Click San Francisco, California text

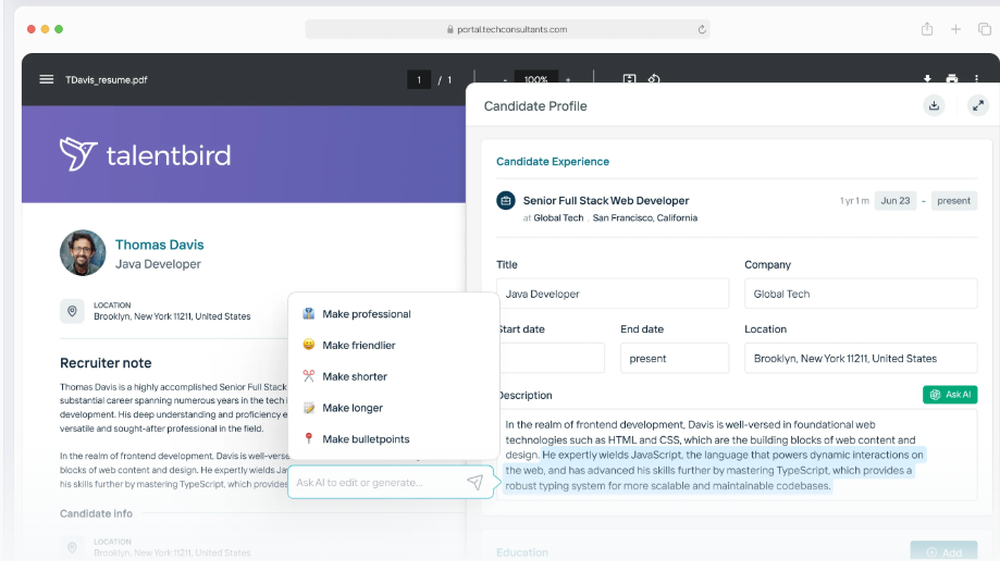(645, 218)
